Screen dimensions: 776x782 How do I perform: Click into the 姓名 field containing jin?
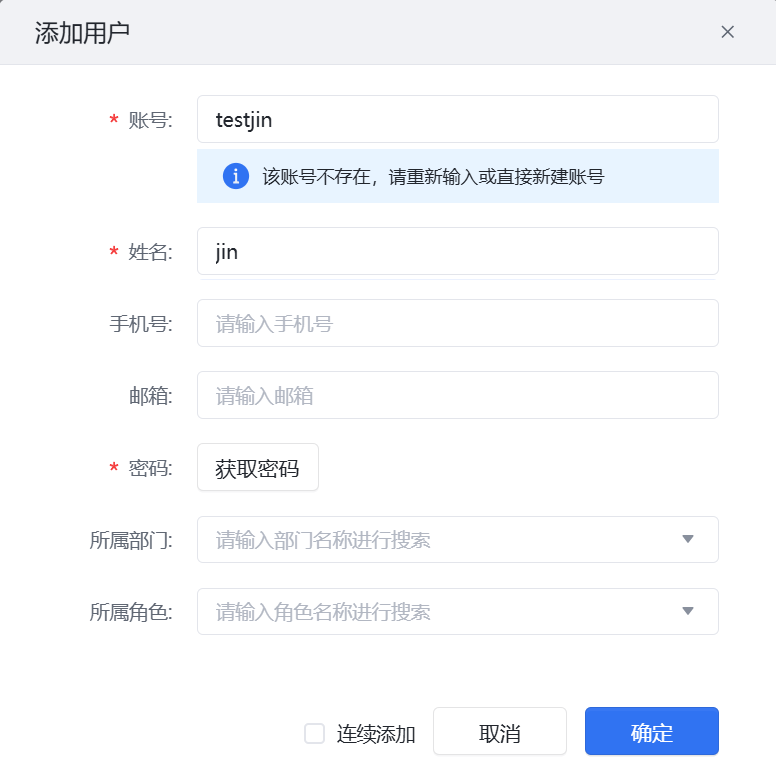[457, 252]
